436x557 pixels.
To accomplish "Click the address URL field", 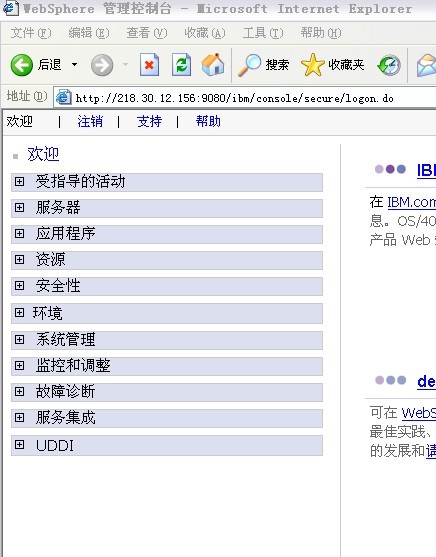I will (244, 98).
